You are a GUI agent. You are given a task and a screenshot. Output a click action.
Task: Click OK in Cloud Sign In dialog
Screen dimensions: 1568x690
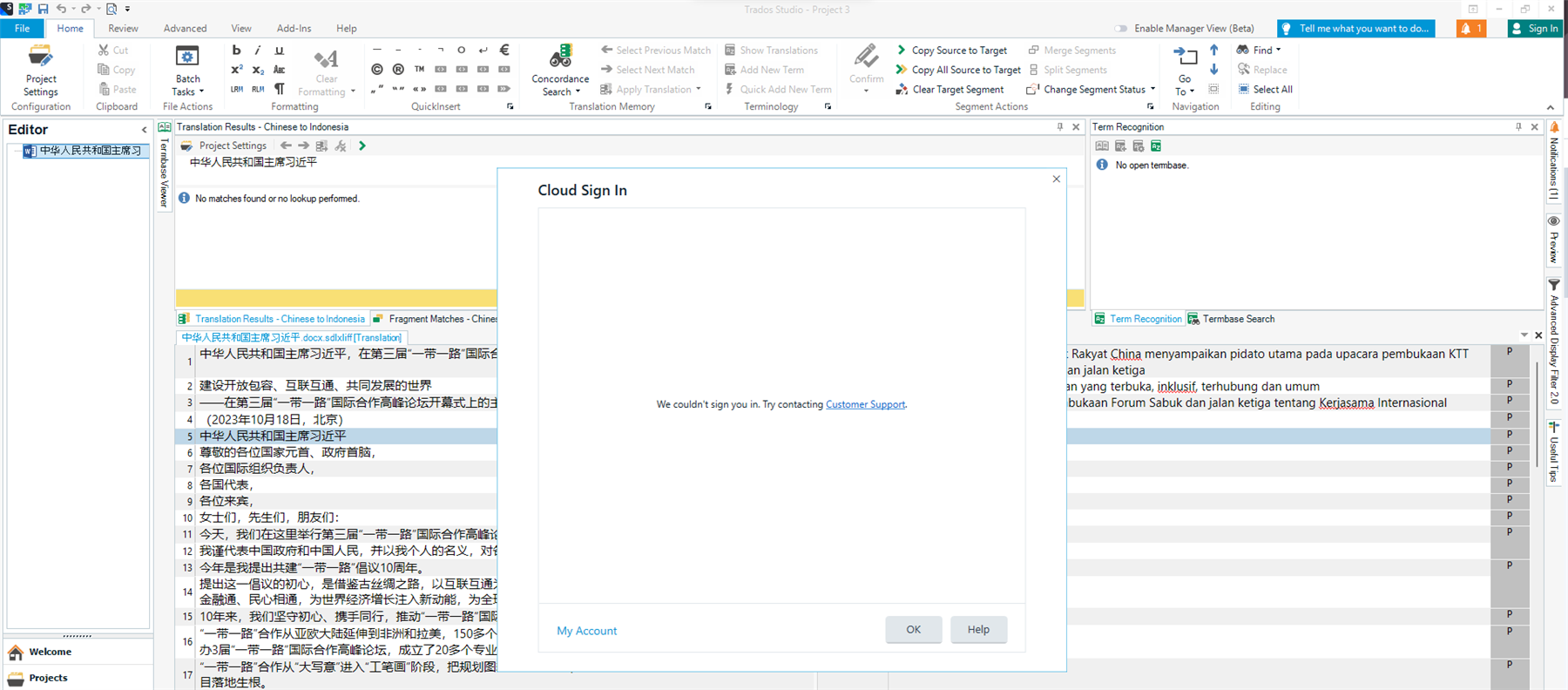pos(913,629)
